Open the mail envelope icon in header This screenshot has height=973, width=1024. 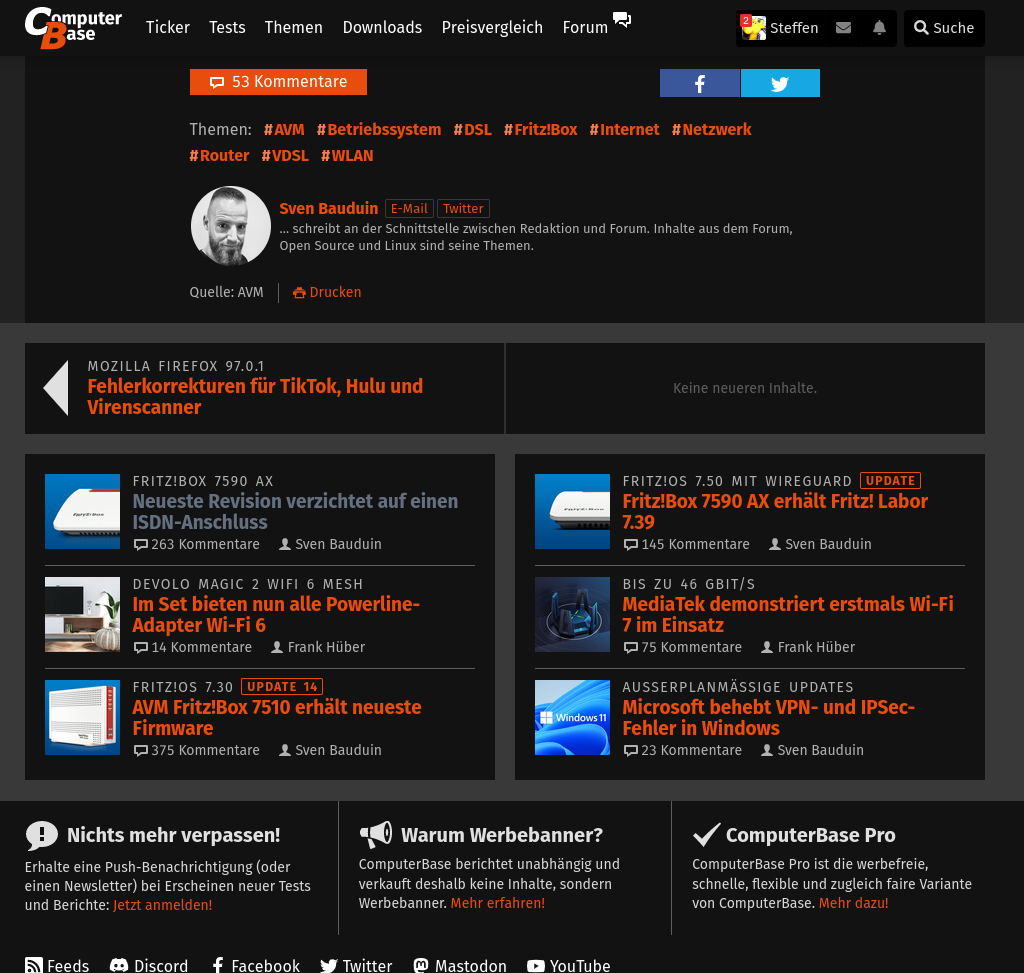point(843,27)
